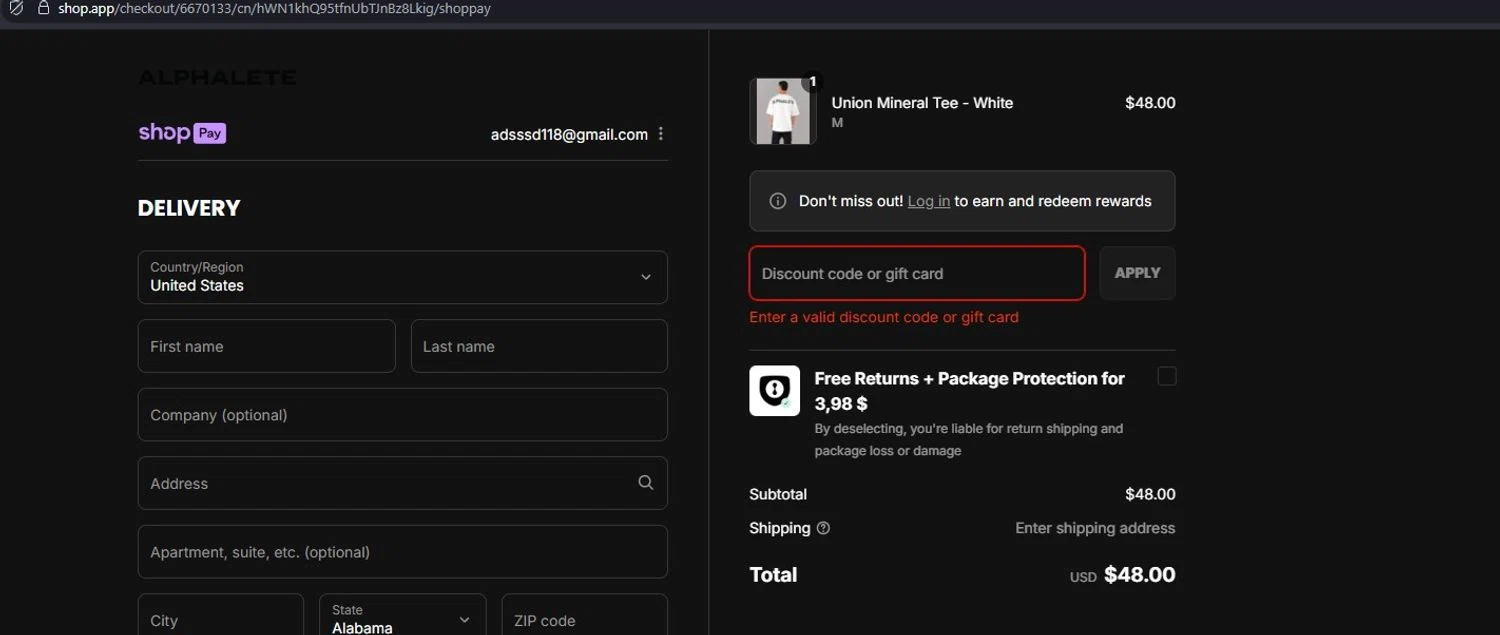Click the Subtotal label
The width and height of the screenshot is (1500, 635).
coord(778,494)
